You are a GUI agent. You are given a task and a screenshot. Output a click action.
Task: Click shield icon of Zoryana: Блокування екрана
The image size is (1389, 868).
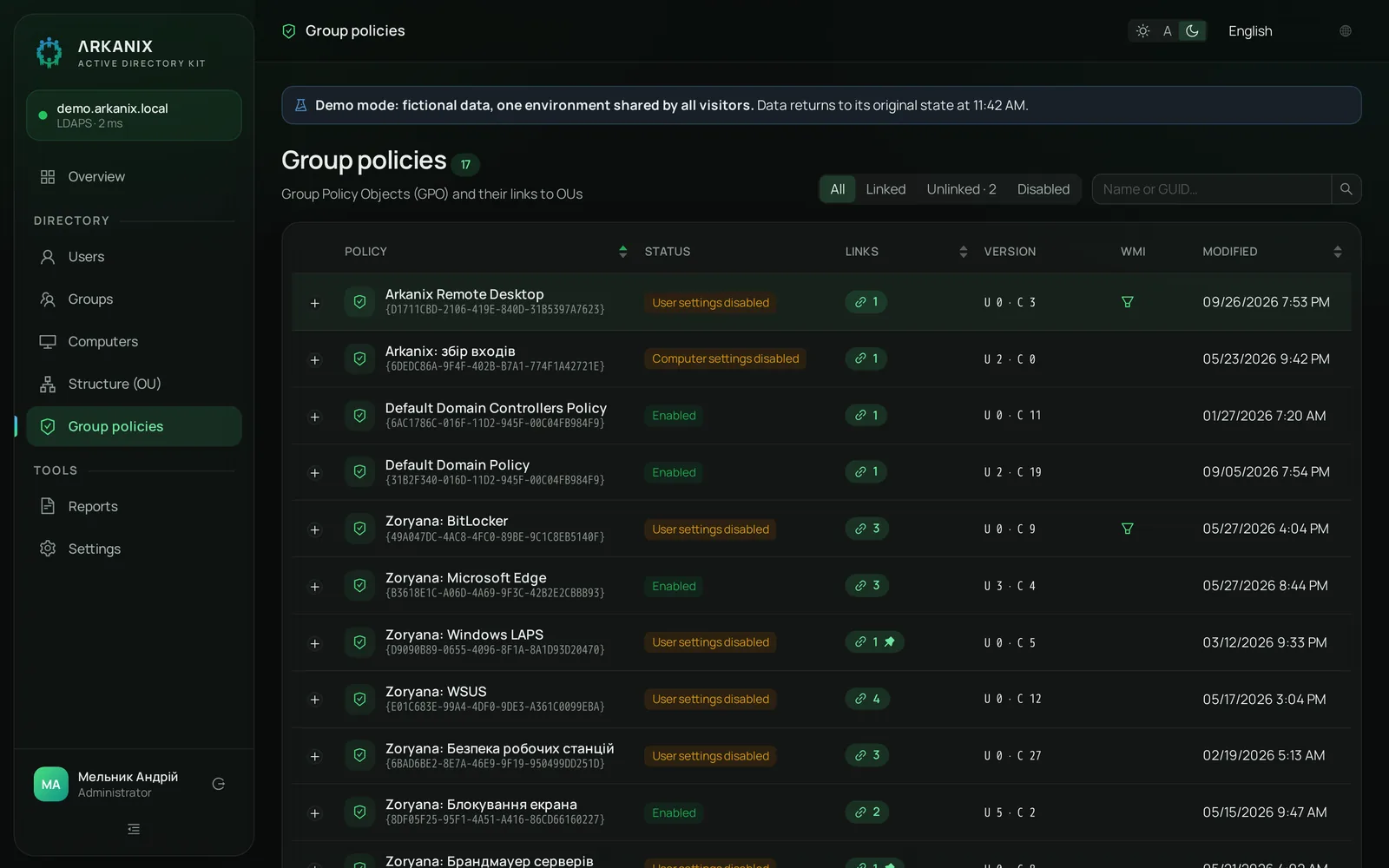(359, 812)
